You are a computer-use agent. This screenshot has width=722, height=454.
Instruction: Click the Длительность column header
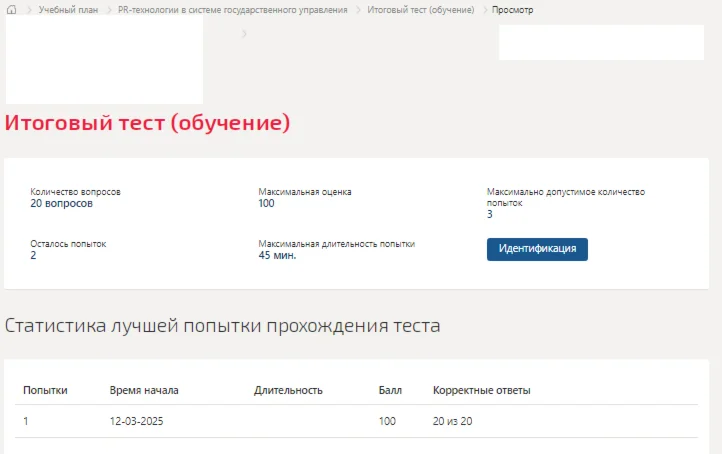click(288, 390)
